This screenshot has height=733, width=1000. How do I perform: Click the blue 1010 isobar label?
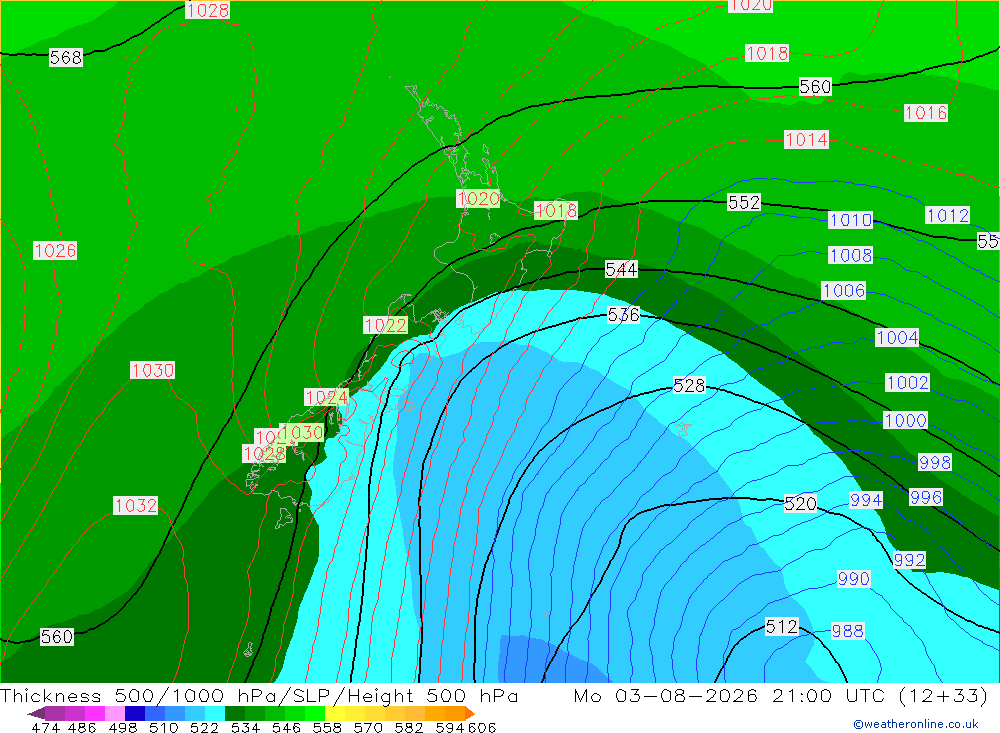pos(851,220)
